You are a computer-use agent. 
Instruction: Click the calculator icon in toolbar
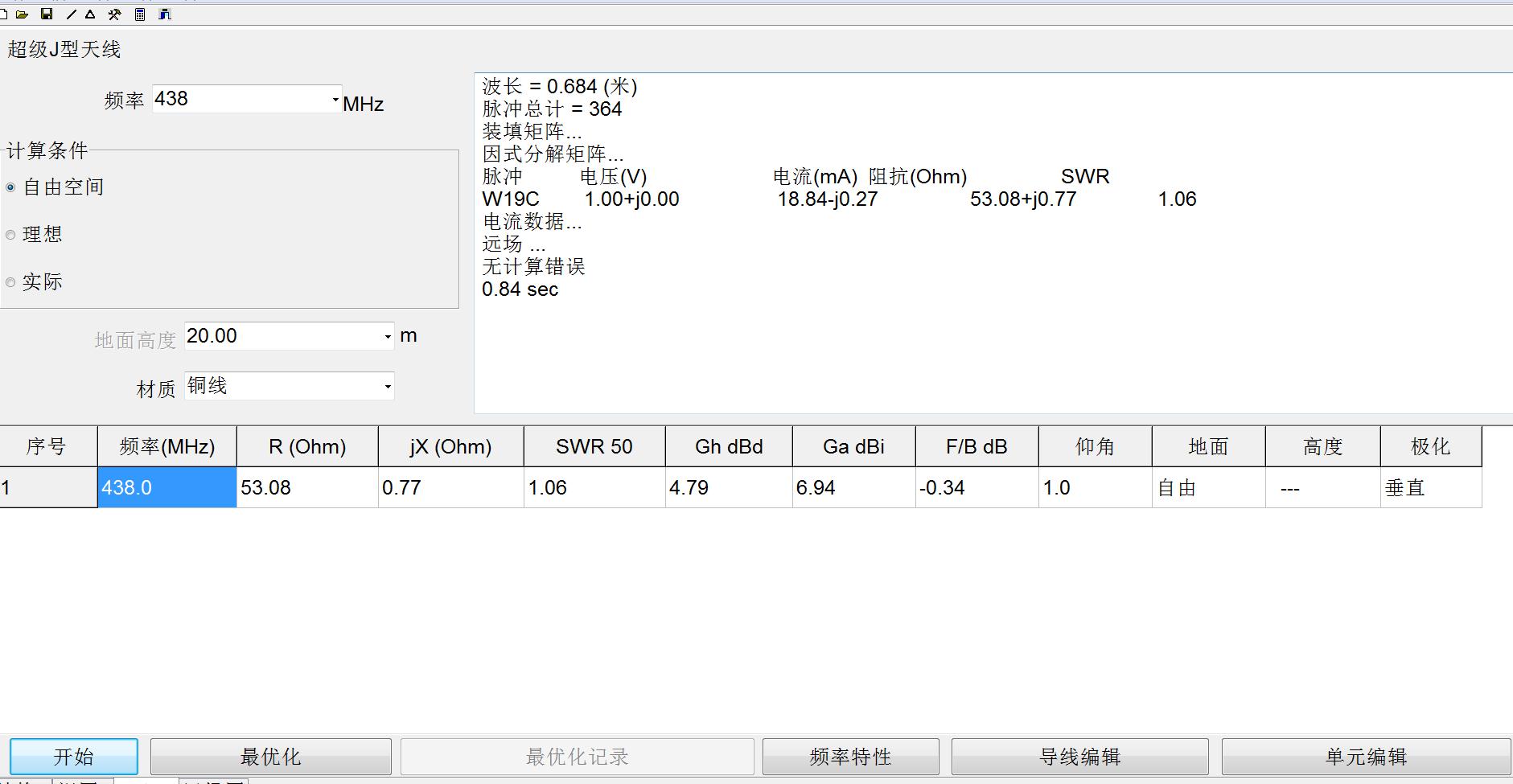tap(140, 14)
